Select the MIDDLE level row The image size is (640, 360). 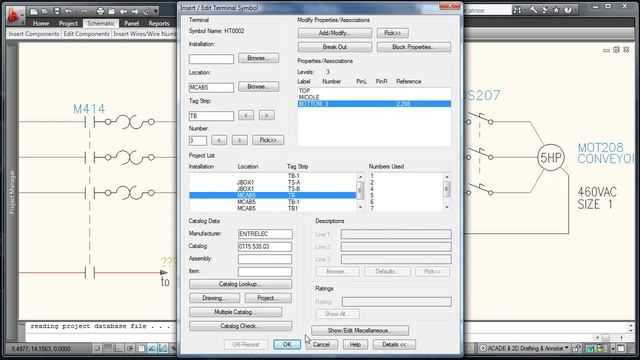(x=374, y=97)
